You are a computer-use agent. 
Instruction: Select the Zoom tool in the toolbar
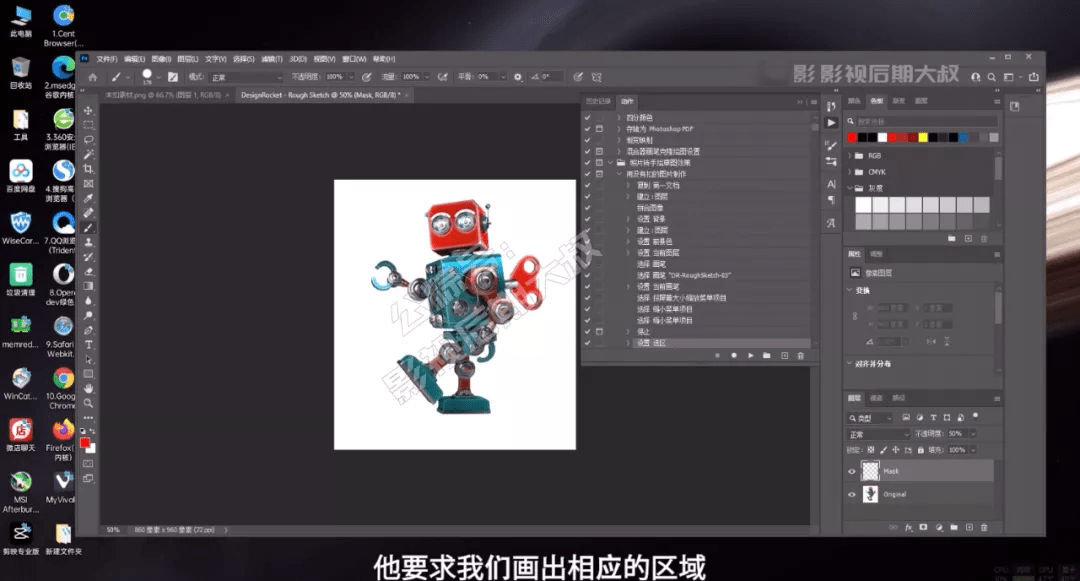pyautogui.click(x=88, y=403)
